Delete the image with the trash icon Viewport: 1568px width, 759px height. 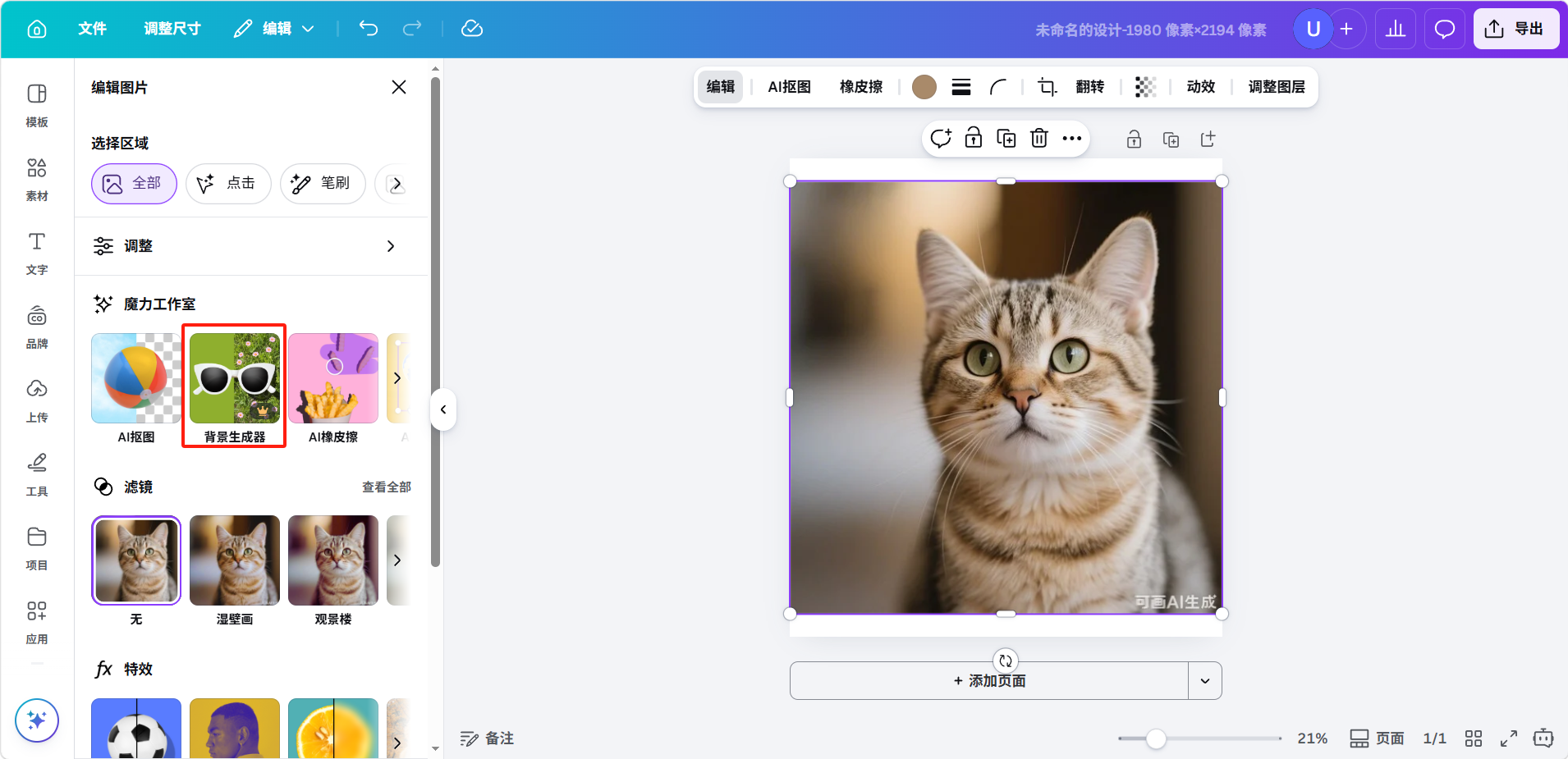[x=1039, y=139]
